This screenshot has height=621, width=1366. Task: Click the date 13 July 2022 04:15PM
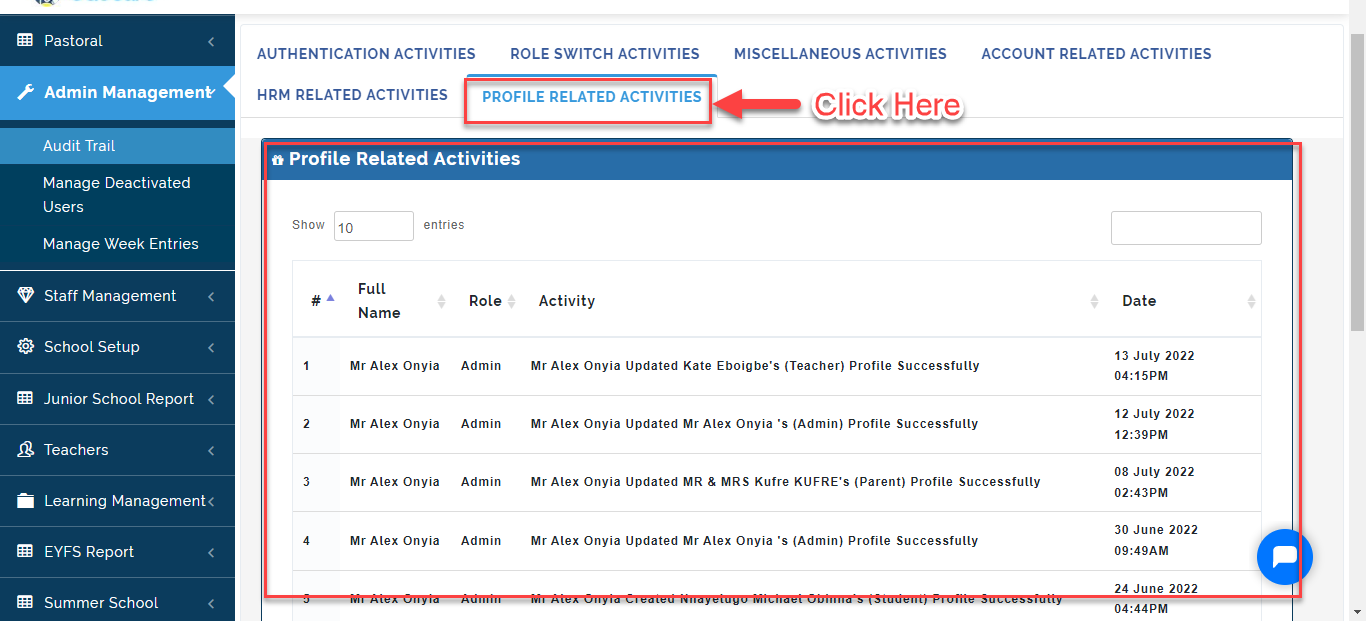coord(1154,366)
